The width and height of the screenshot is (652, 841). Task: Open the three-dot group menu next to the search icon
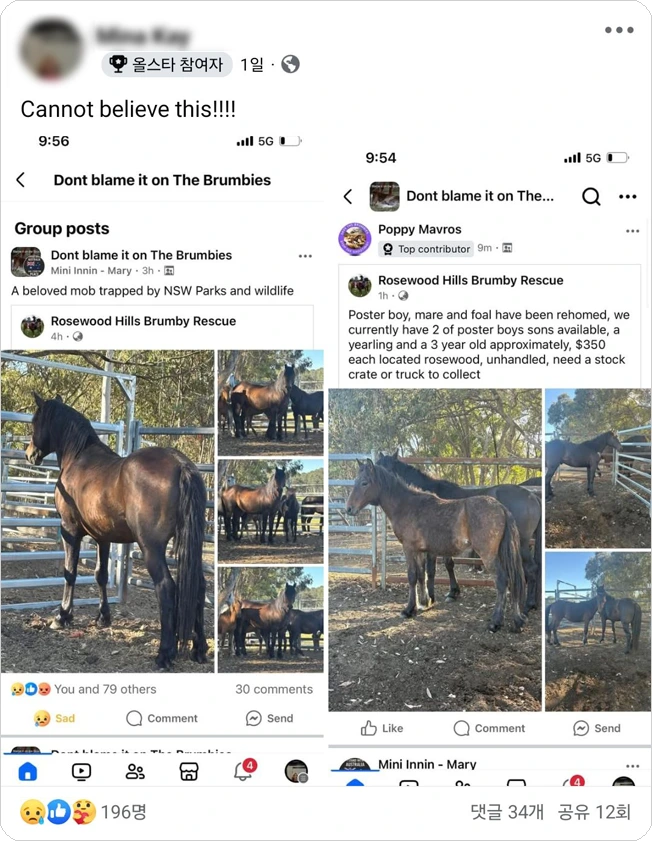[x=627, y=196]
